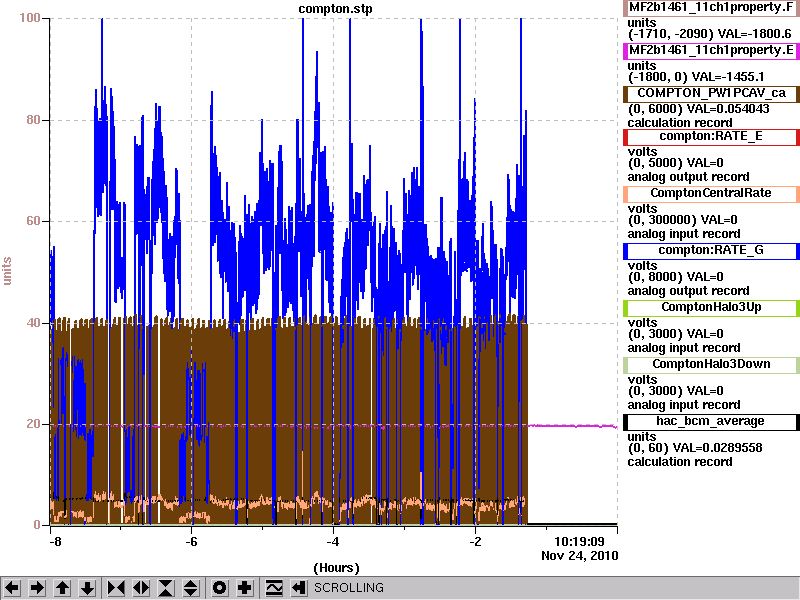Select the ComptonCentralRate legend entry
The width and height of the screenshot is (800, 600).
(711, 193)
